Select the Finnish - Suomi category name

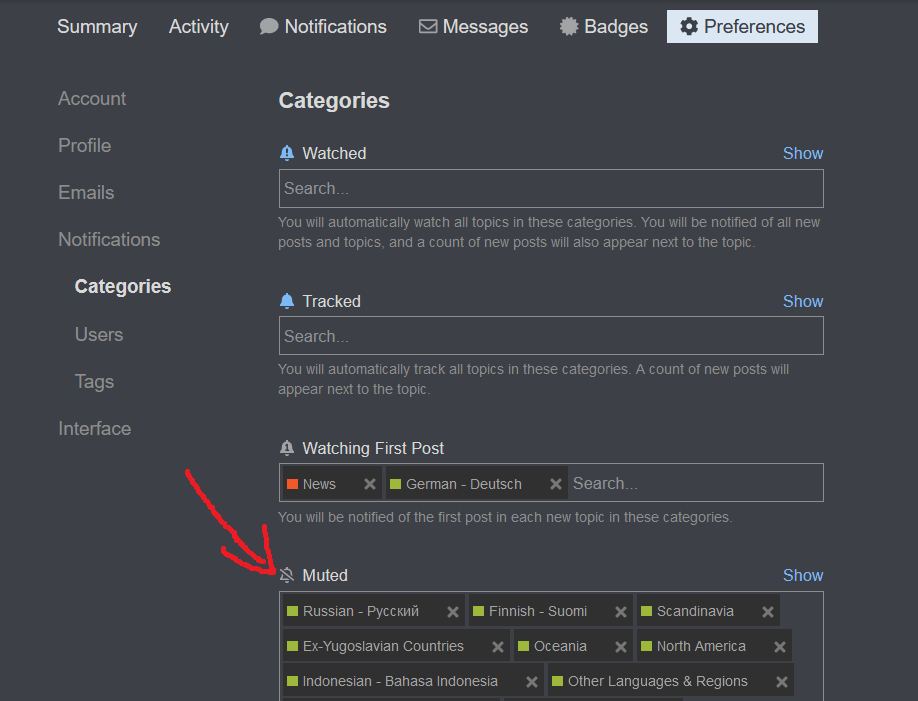[538, 611]
